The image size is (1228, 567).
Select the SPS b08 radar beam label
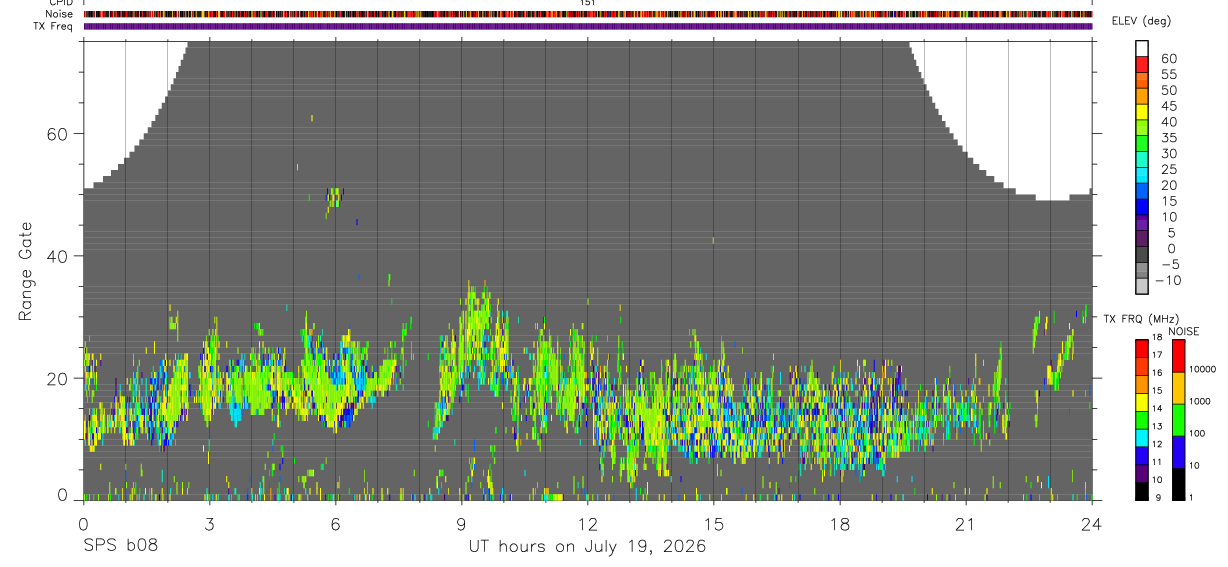[120, 547]
